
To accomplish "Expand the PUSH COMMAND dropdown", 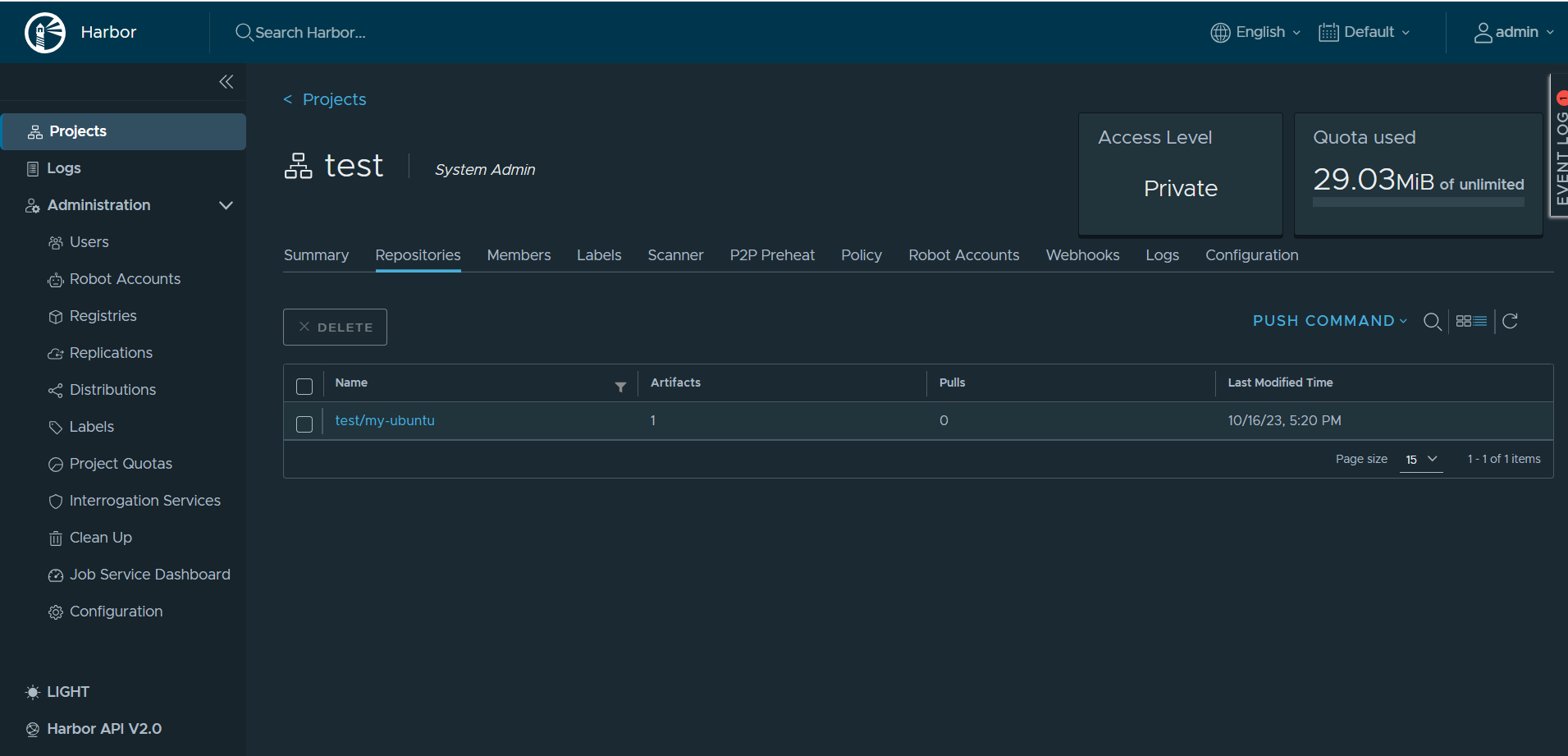I will coord(1330,321).
